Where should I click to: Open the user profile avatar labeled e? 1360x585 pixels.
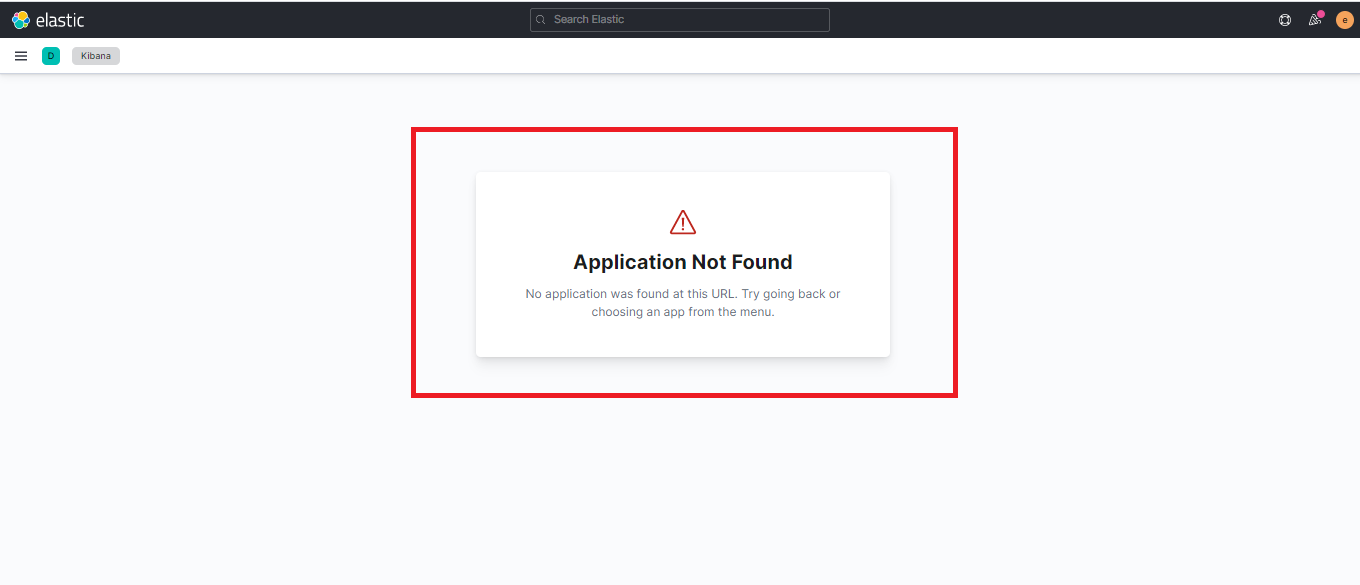pos(1344,19)
